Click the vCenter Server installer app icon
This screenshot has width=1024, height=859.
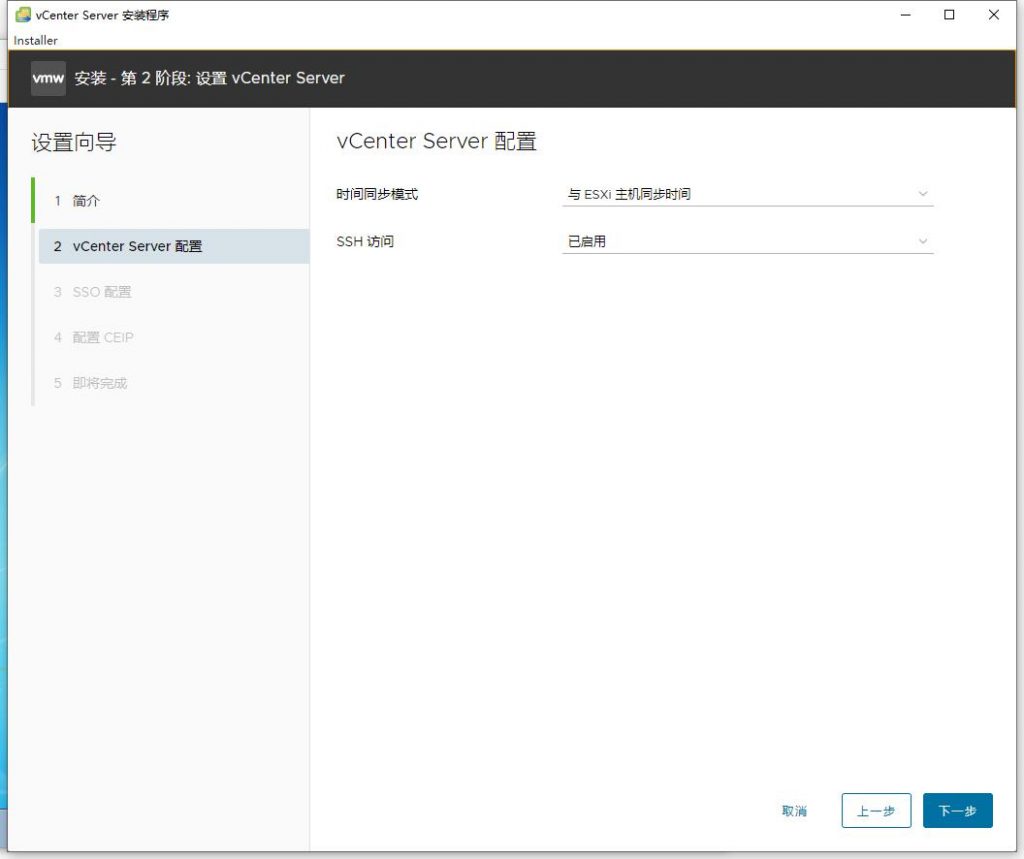(23, 14)
